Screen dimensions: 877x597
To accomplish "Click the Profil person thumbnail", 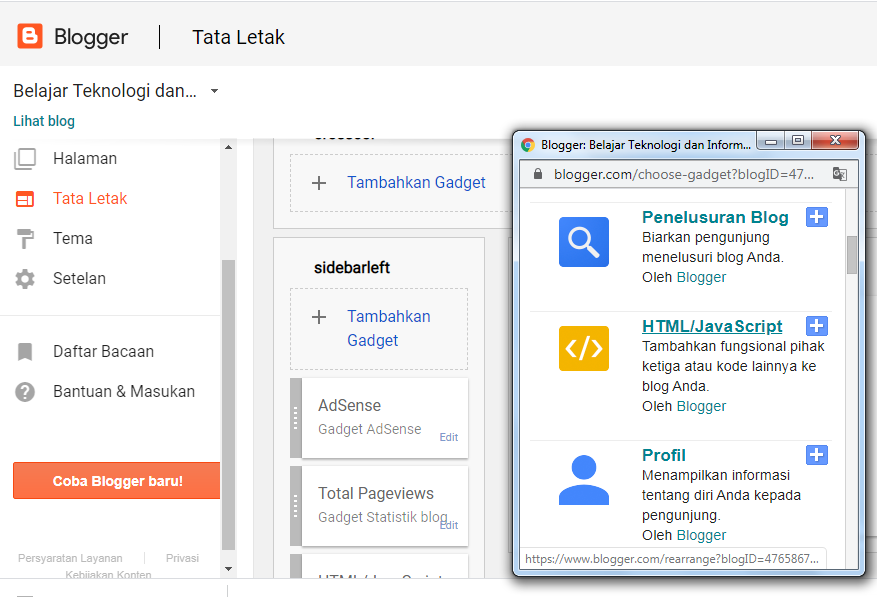I will pyautogui.click(x=583, y=480).
